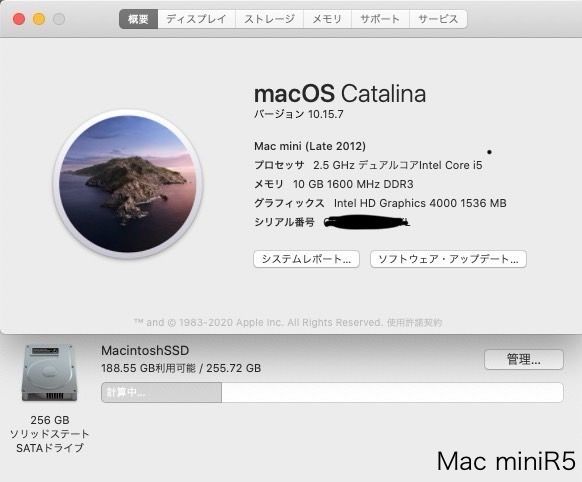Viewport: 582px width, 482px height.
Task: Open the 使用許諾契約 license agreement link
Action: tap(414, 322)
